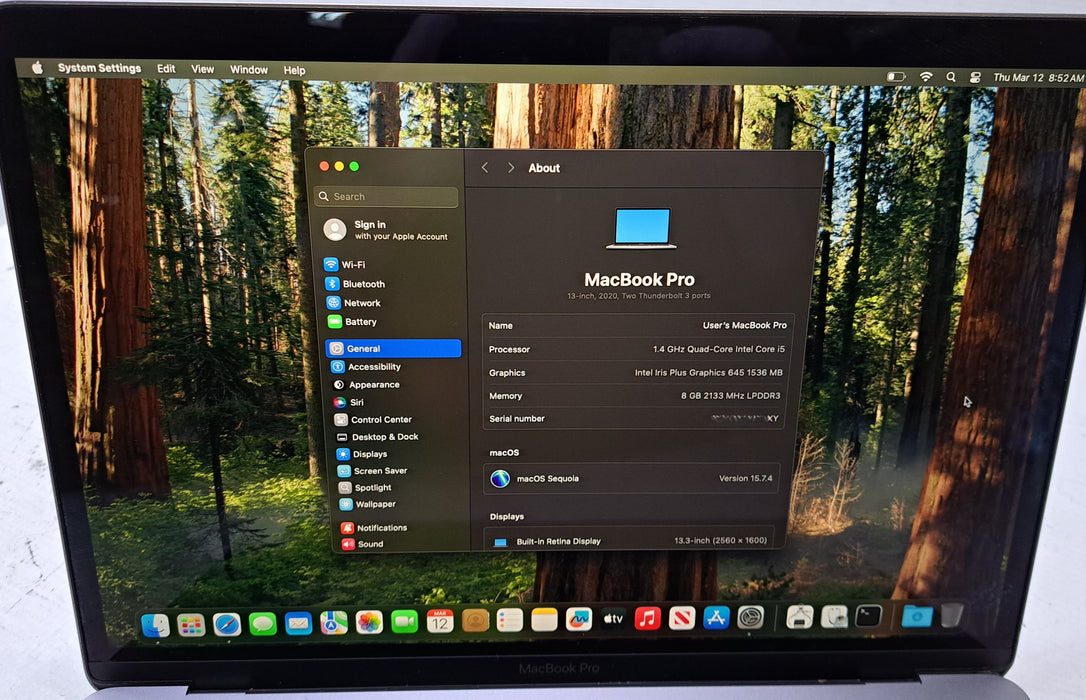The width and height of the screenshot is (1086, 700).
Task: Go back with the left chevron
Action: pyautogui.click(x=486, y=168)
